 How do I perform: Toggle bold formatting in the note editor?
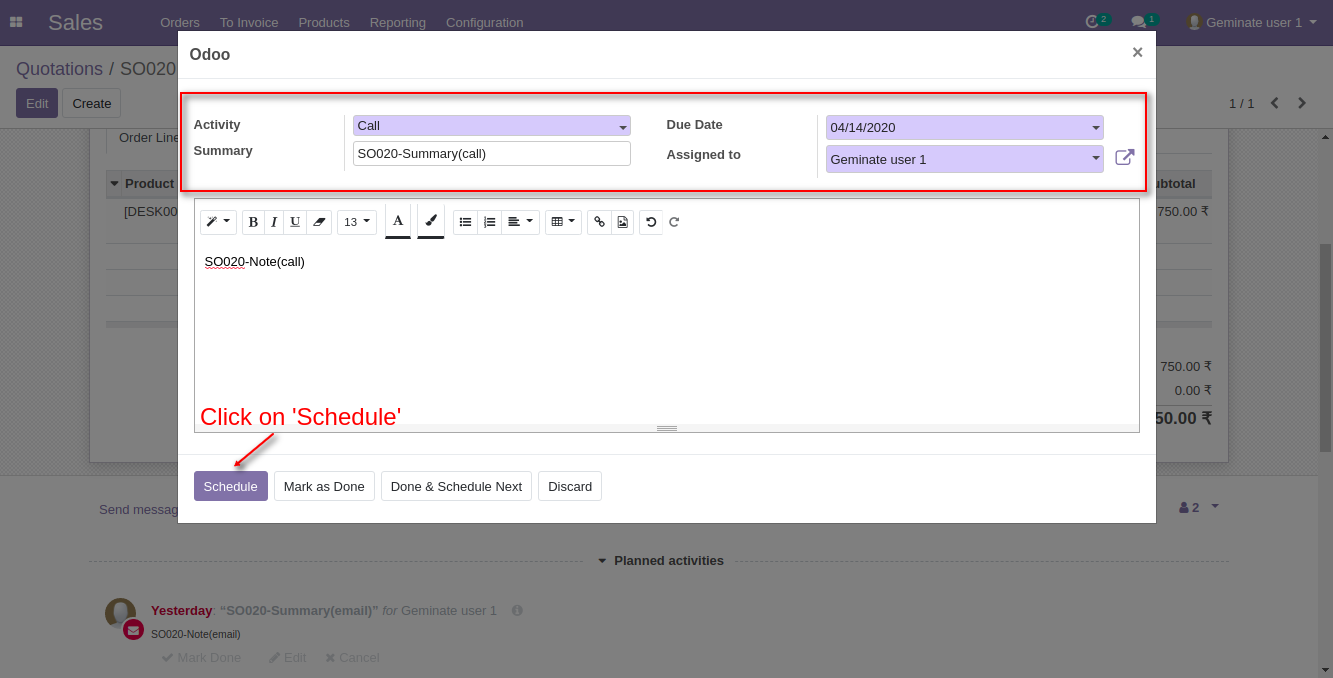pos(253,222)
